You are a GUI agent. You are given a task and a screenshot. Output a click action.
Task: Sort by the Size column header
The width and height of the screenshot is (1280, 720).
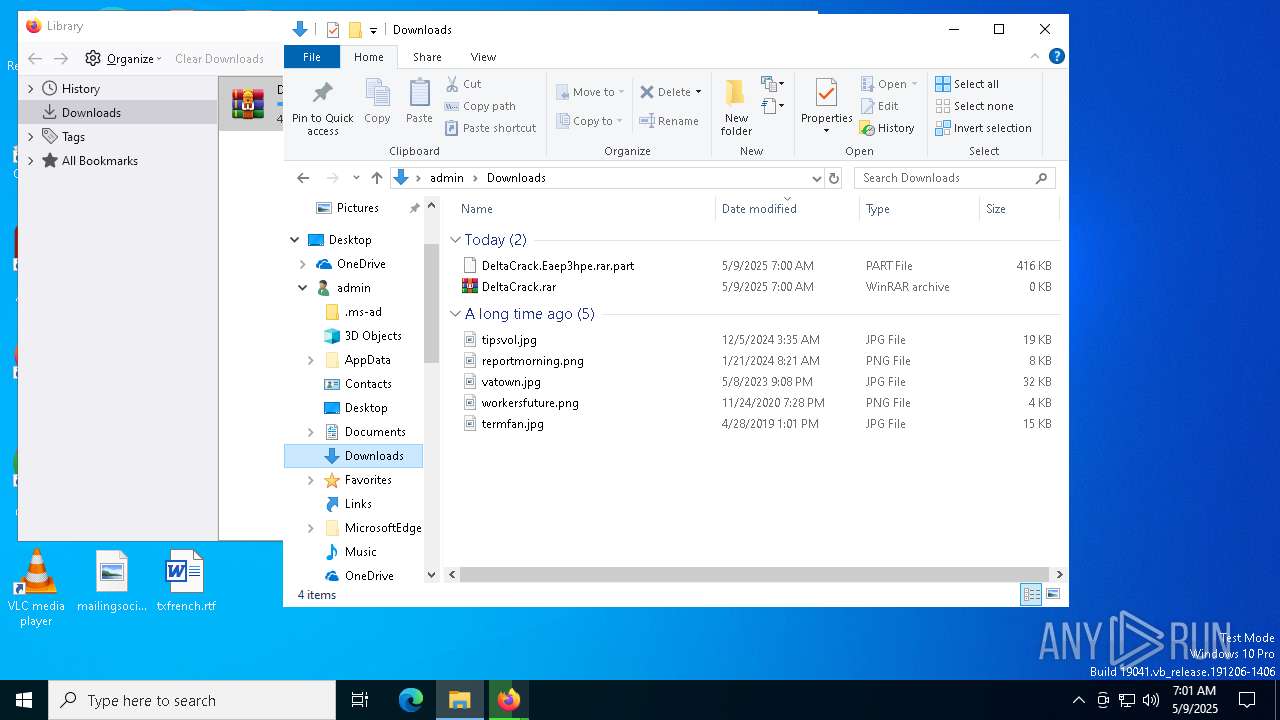tap(1018, 209)
